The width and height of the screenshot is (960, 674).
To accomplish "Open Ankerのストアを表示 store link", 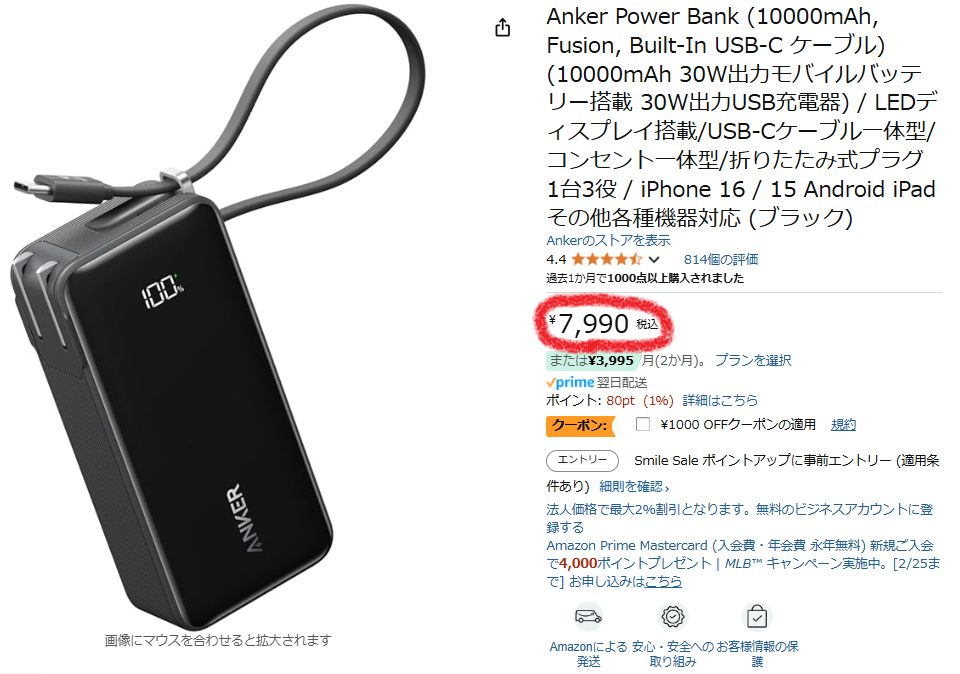I will pos(608,240).
